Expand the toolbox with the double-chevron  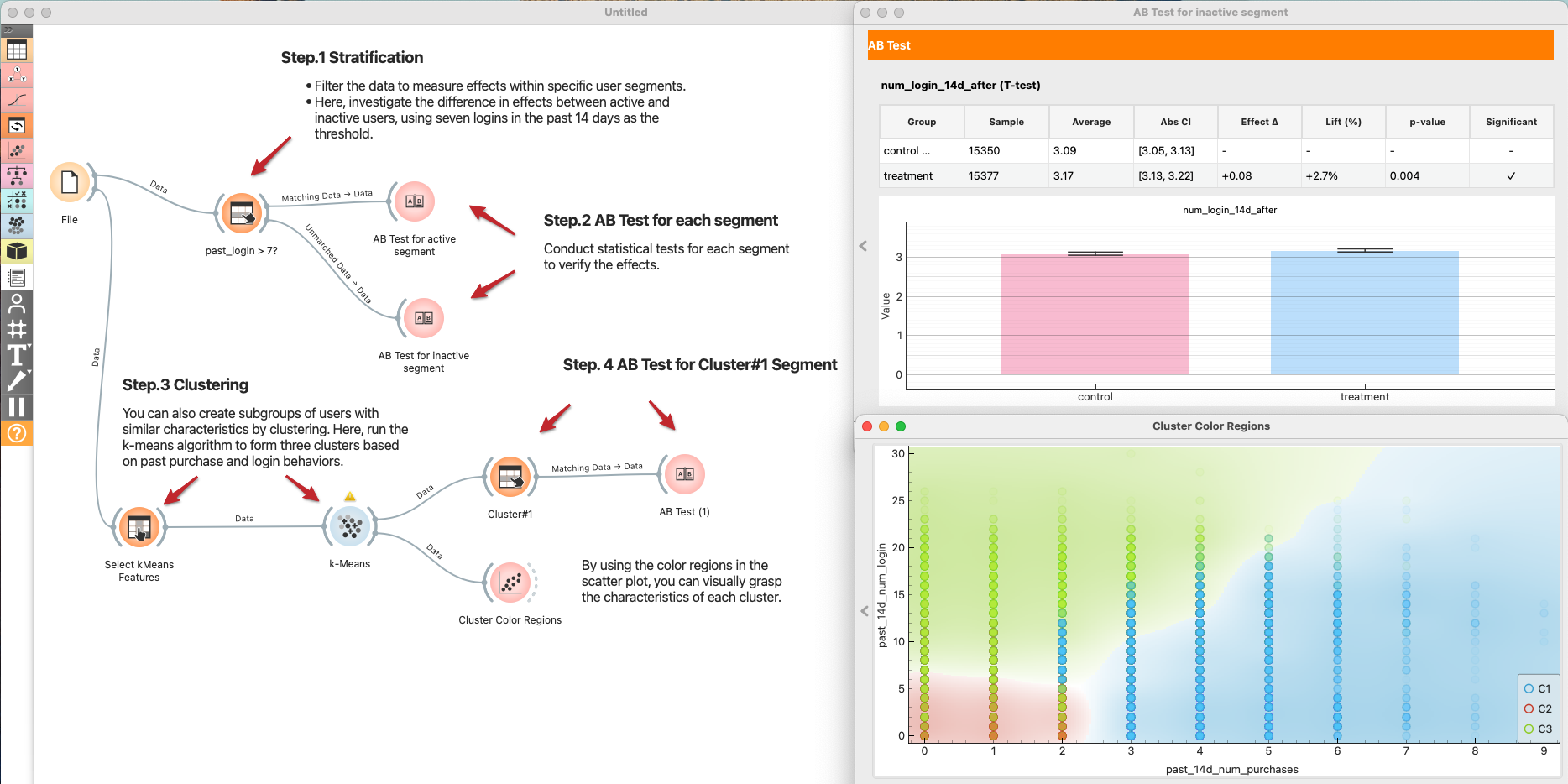pyautogui.click(x=8, y=30)
